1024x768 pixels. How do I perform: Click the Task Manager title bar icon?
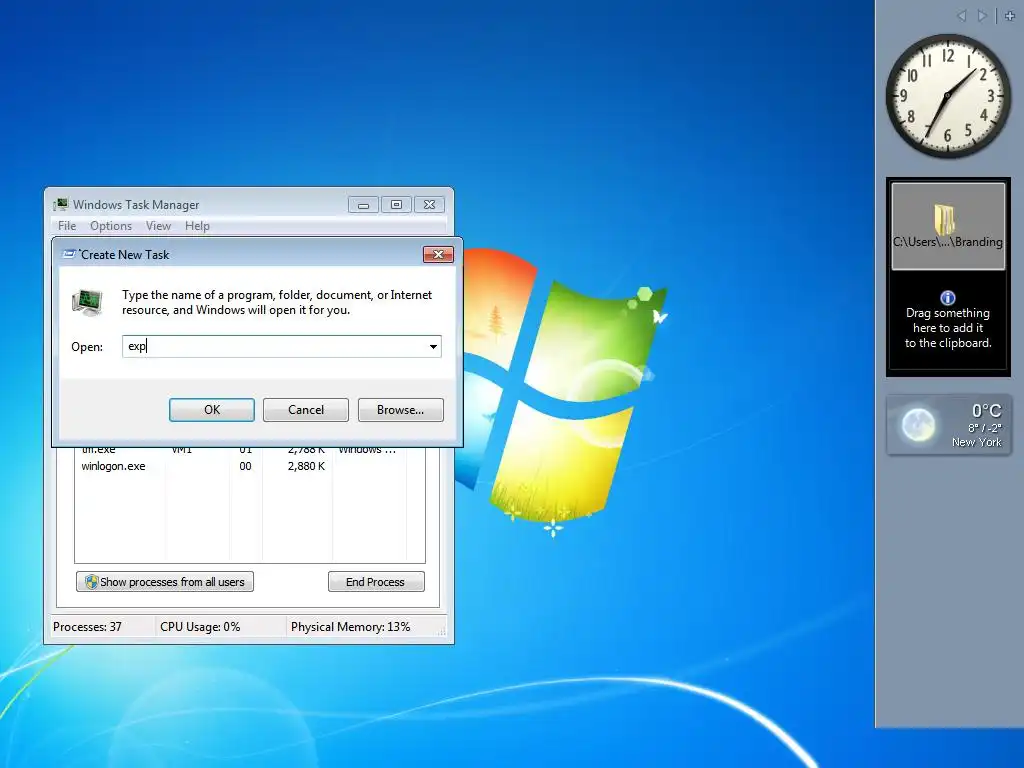tap(61, 204)
